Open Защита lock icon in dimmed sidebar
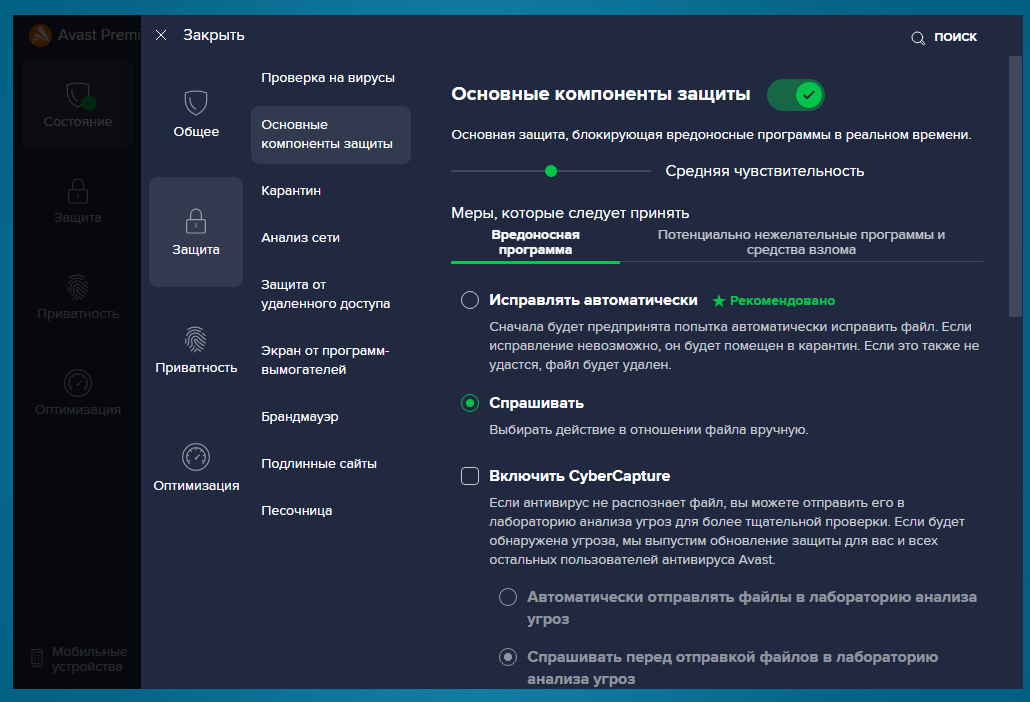The width and height of the screenshot is (1030, 702). click(78, 191)
